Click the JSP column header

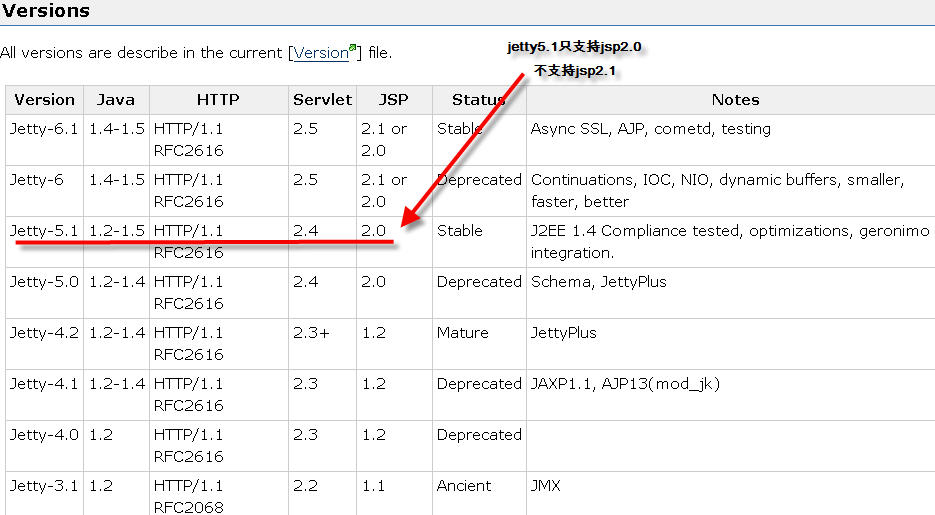coord(394,100)
